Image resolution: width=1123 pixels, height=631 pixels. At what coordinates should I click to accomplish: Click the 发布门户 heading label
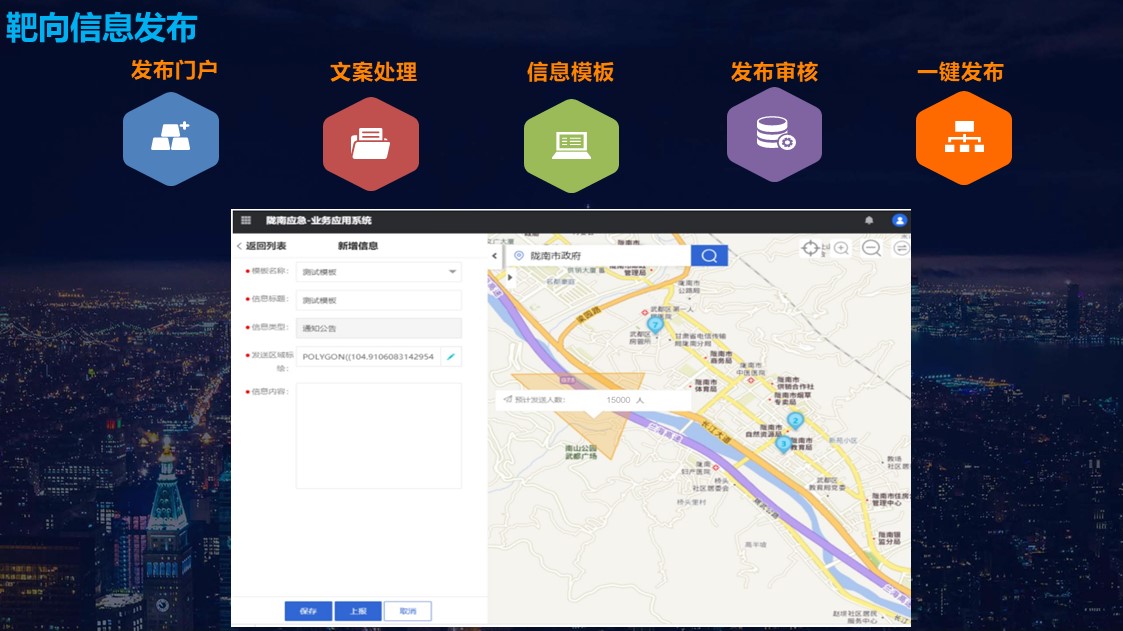[x=174, y=70]
